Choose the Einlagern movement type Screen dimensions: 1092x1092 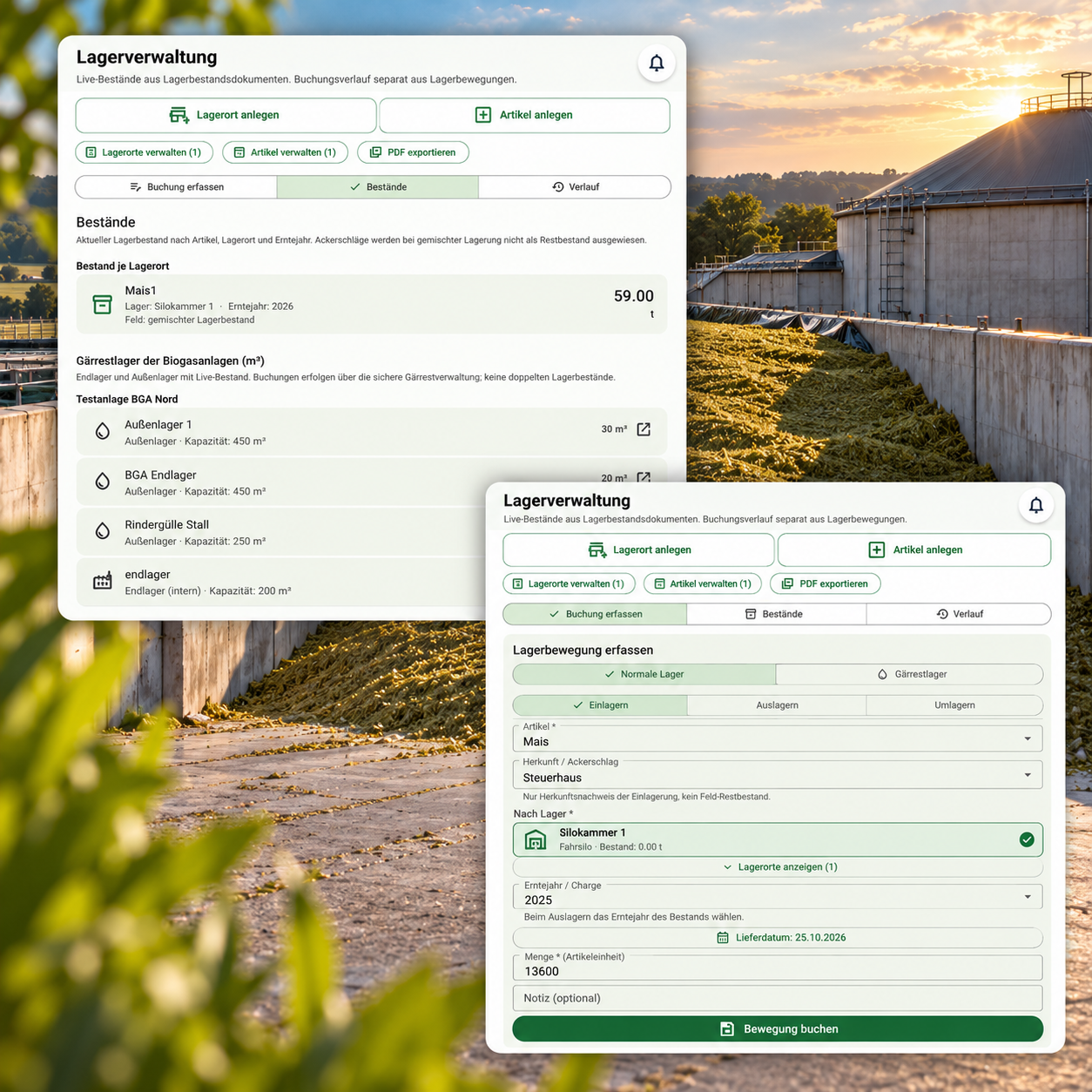600,705
